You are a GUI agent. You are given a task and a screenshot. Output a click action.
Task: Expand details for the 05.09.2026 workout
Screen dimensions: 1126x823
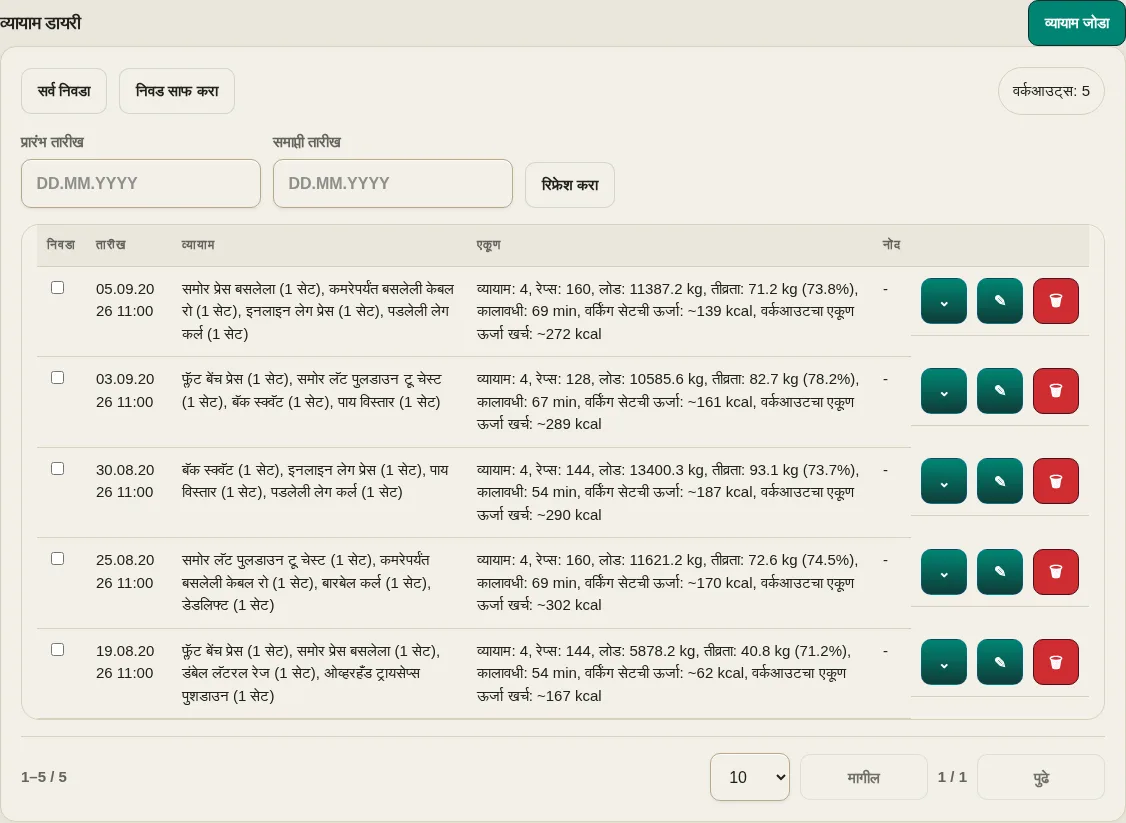point(944,301)
